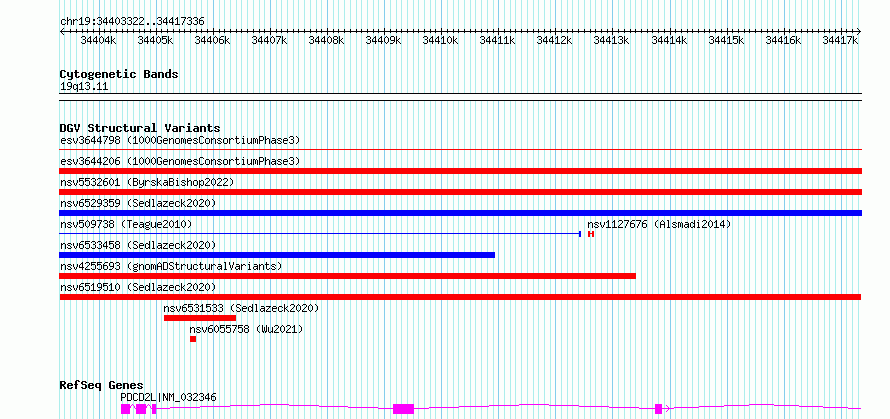Open the nsv6055758 (Wu2021) label

coord(246,329)
